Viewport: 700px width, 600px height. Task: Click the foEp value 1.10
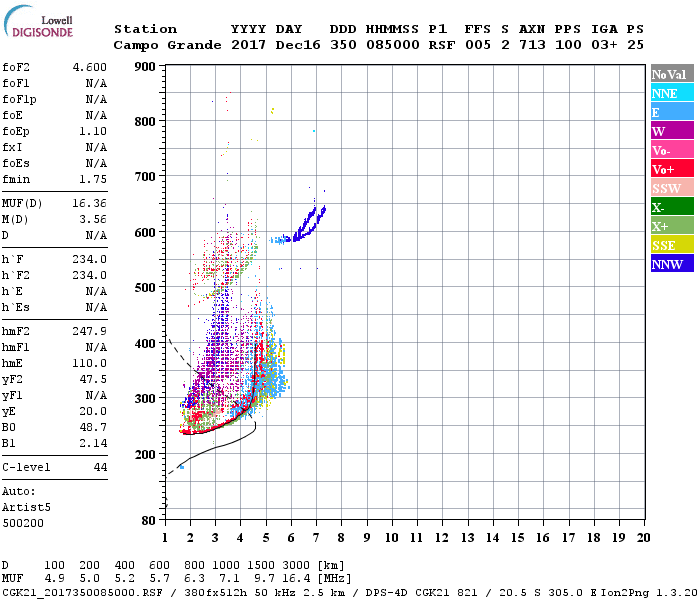(x=93, y=131)
